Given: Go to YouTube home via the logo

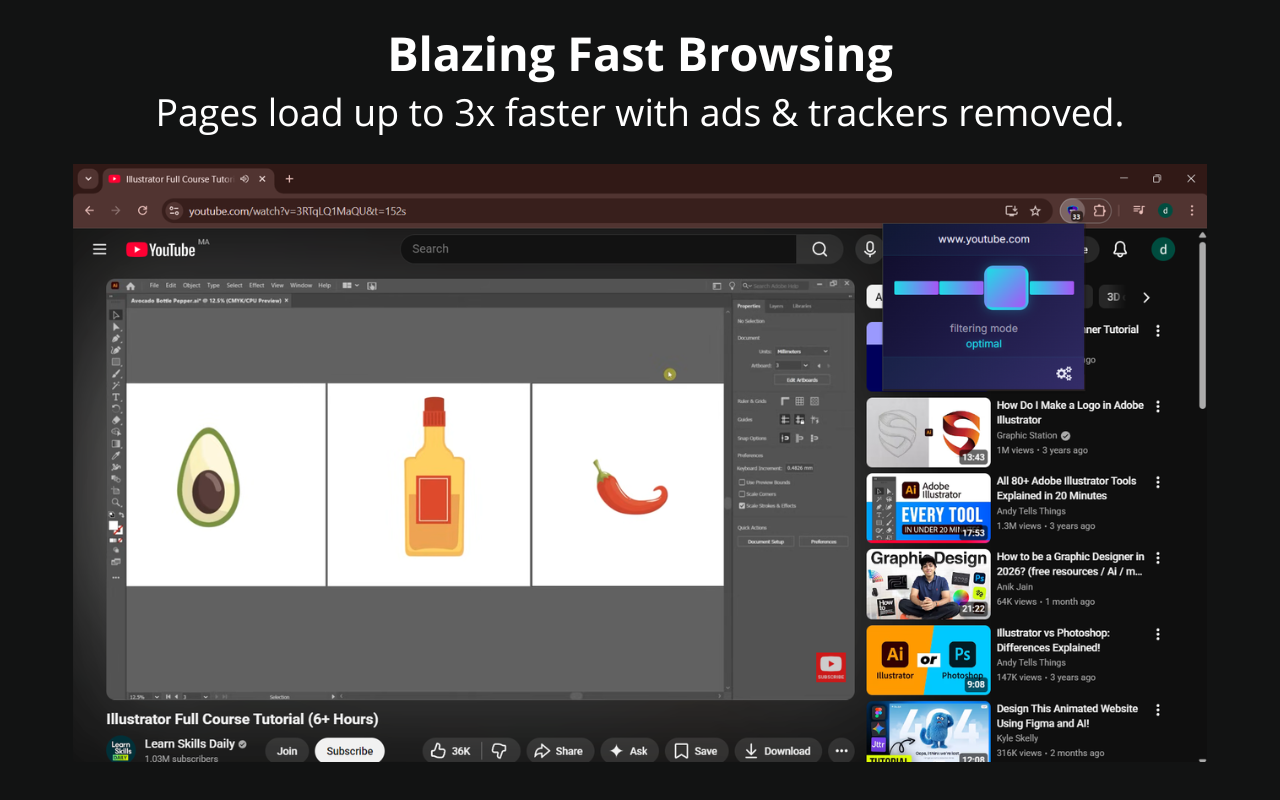Looking at the screenshot, I should (161, 249).
